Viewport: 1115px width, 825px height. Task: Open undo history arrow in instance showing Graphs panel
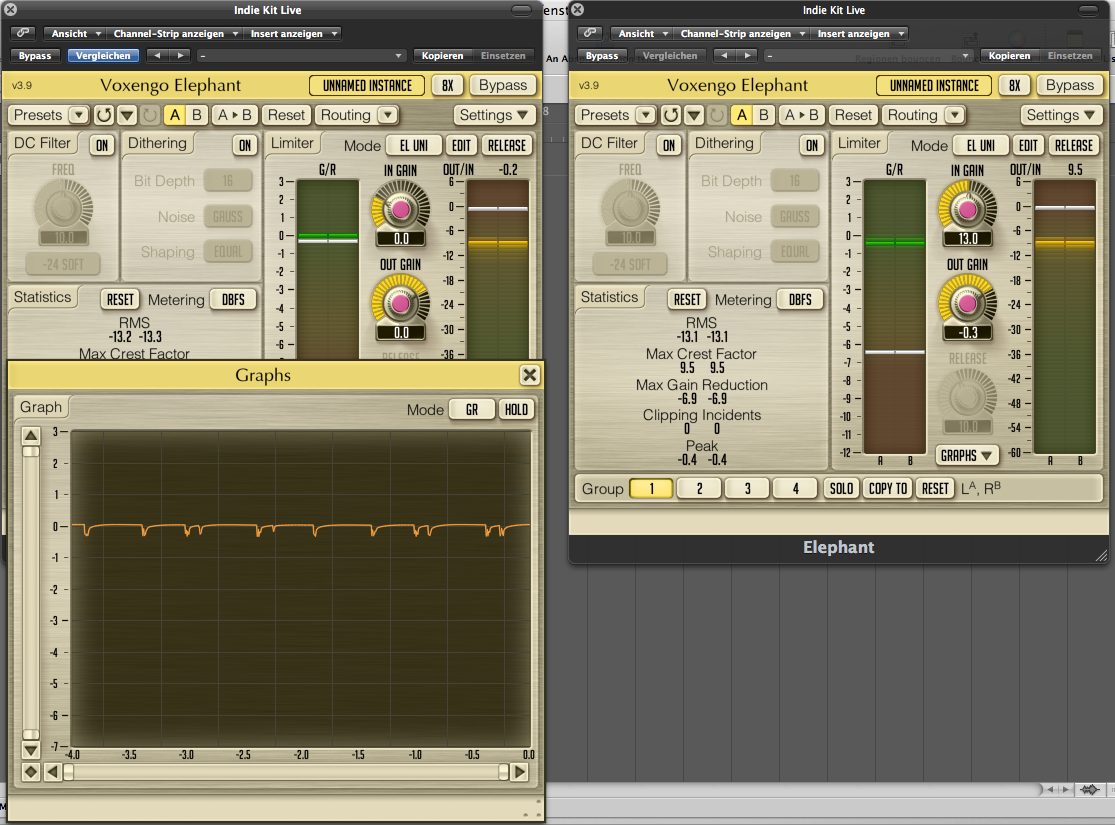[x=127, y=115]
